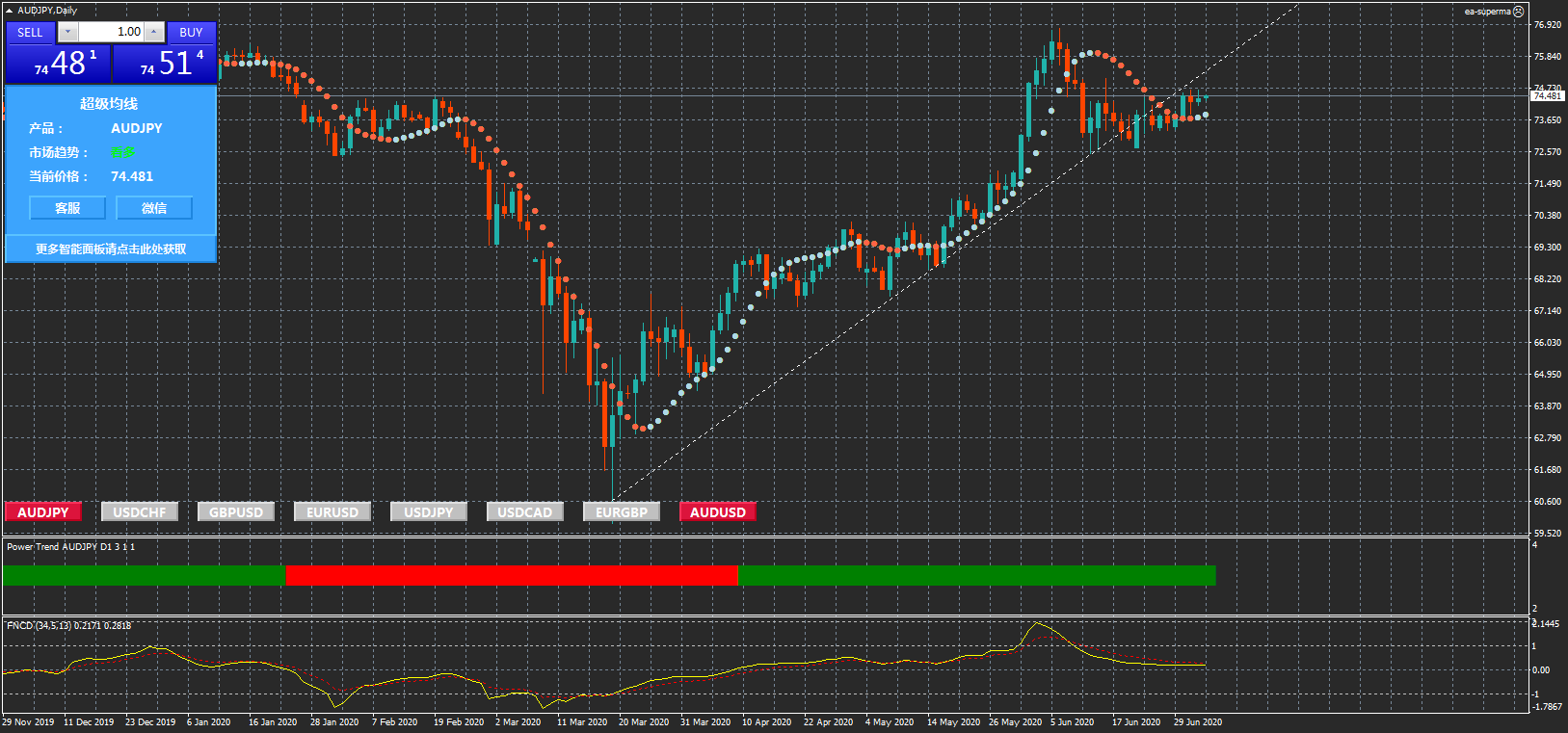Select the USDJPY symbol button
The image size is (1568, 733).
tap(429, 512)
